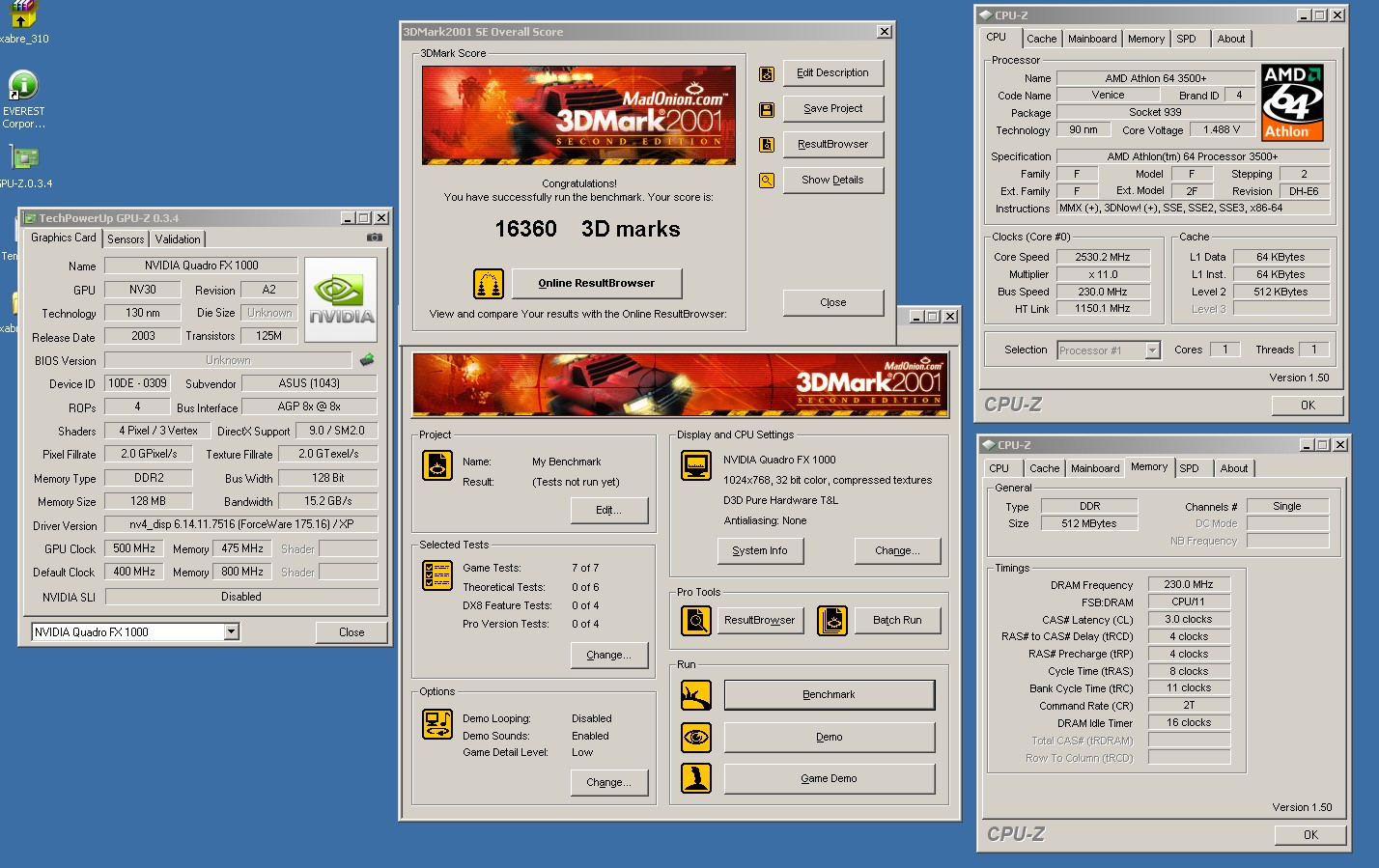Viewport: 1379px width, 868px height.
Task: Click the Save Project button
Action: pyautogui.click(x=832, y=109)
